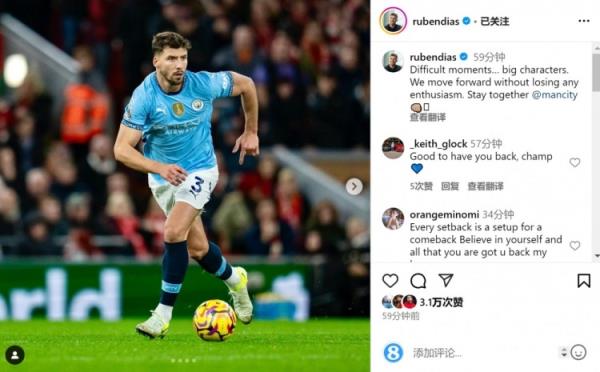Image resolution: width=600 pixels, height=372 pixels.
Task: Open the comment bubble icon
Action: coord(418,281)
